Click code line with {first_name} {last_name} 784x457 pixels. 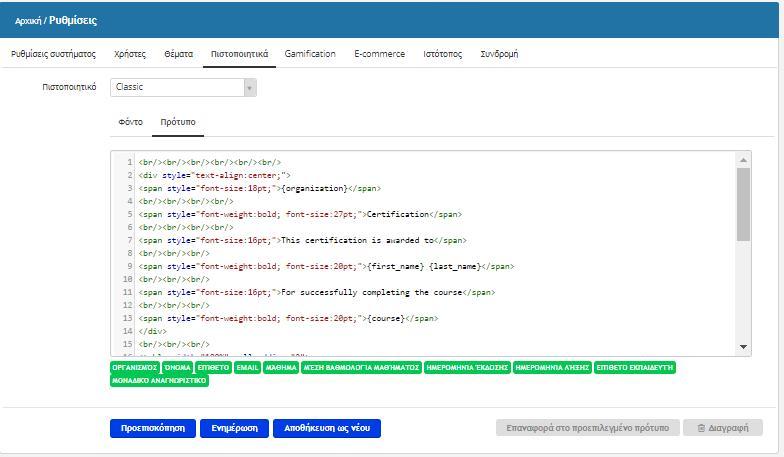click(326, 266)
